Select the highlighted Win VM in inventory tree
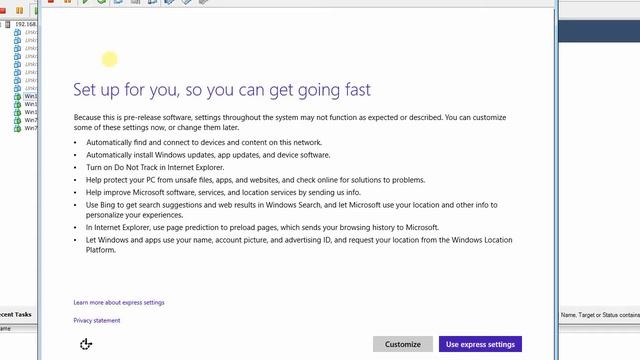 [30, 96]
